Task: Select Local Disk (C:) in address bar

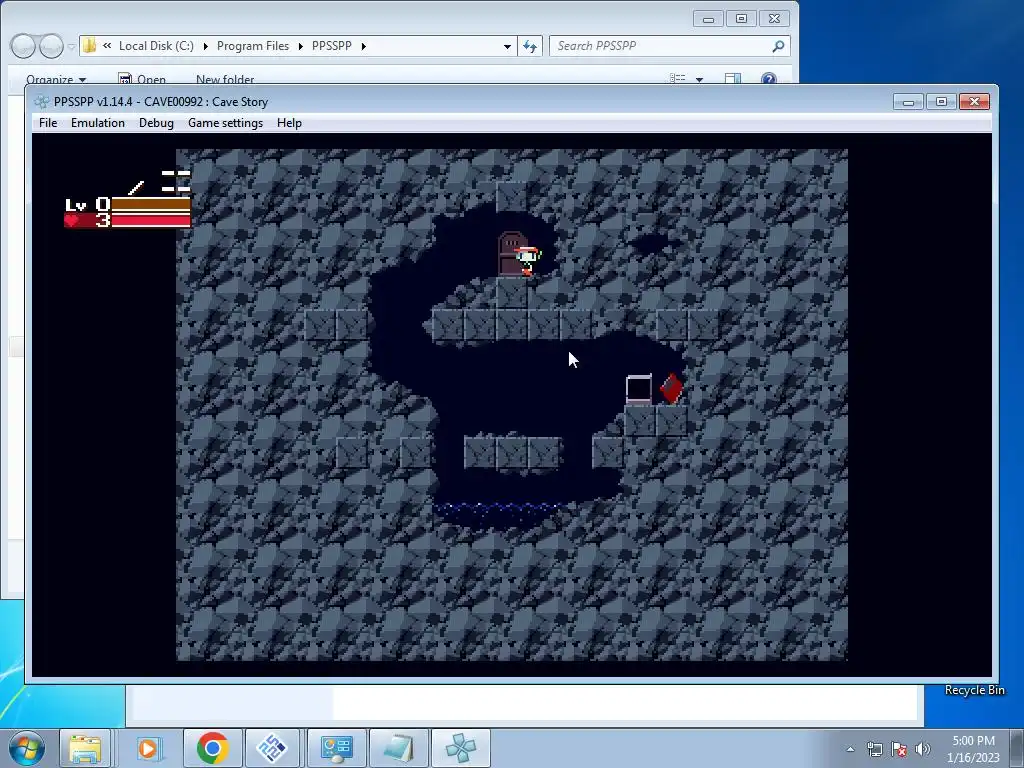Action: click(156, 46)
